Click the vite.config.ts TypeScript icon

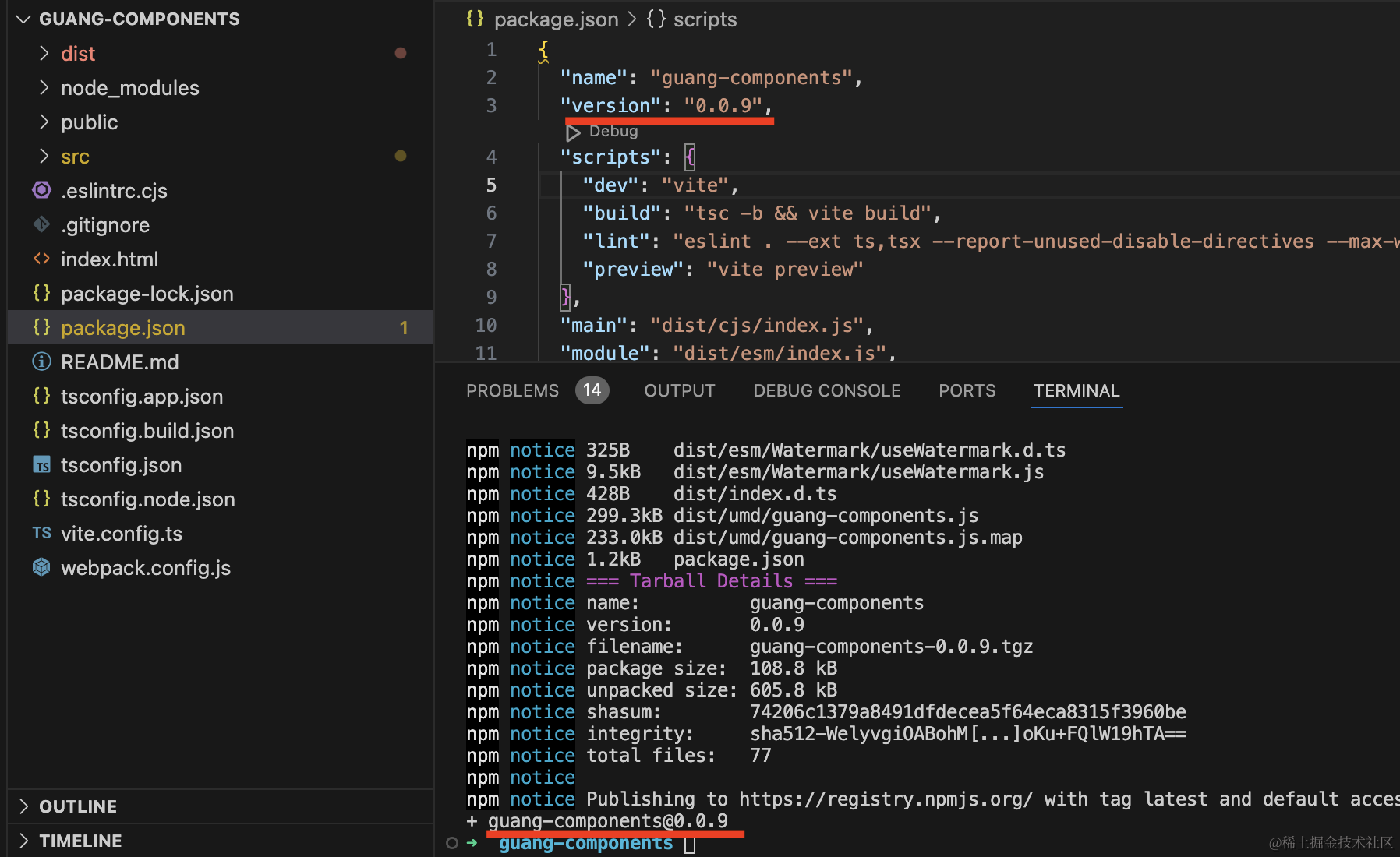tap(41, 533)
